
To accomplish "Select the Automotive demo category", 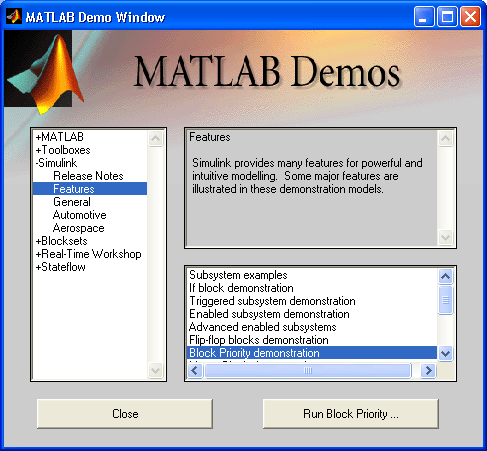I will pos(80,215).
